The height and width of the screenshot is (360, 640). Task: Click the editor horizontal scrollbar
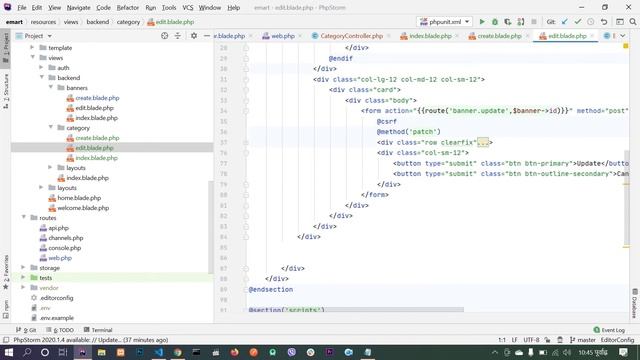355,309
